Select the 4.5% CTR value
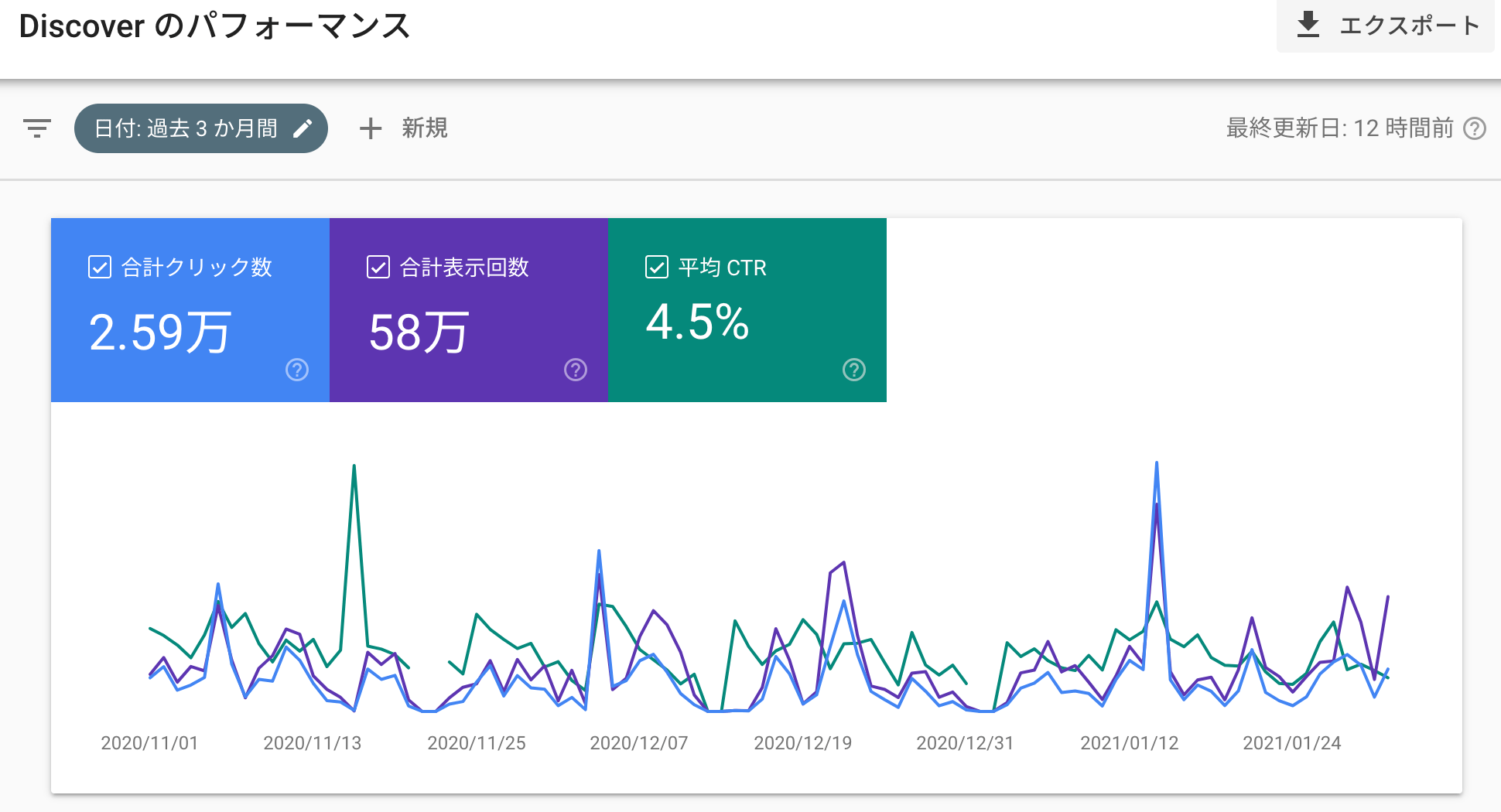This screenshot has height=812, width=1501. click(x=698, y=322)
